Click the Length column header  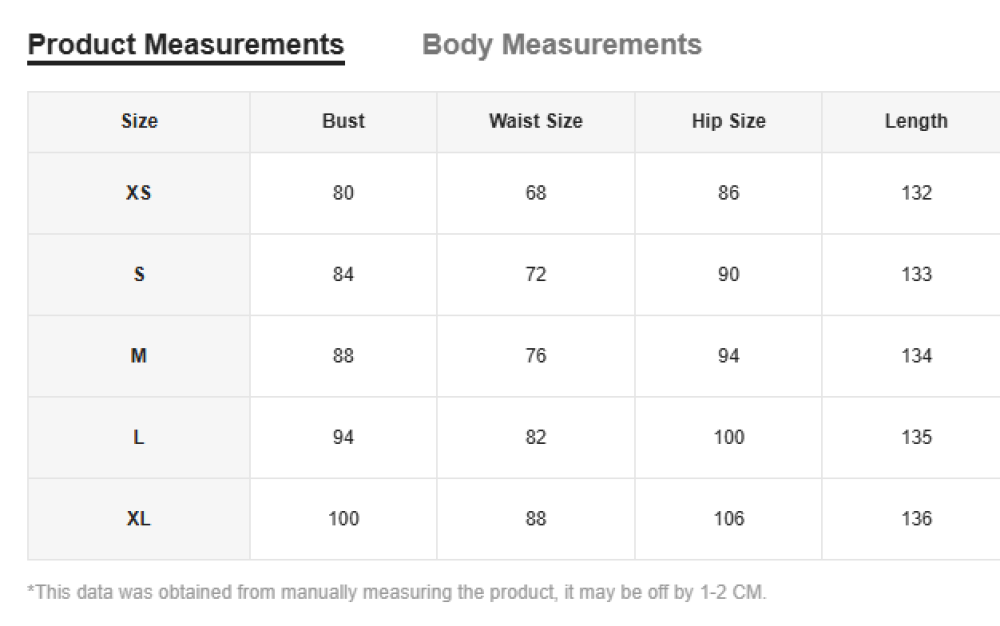[916, 121]
